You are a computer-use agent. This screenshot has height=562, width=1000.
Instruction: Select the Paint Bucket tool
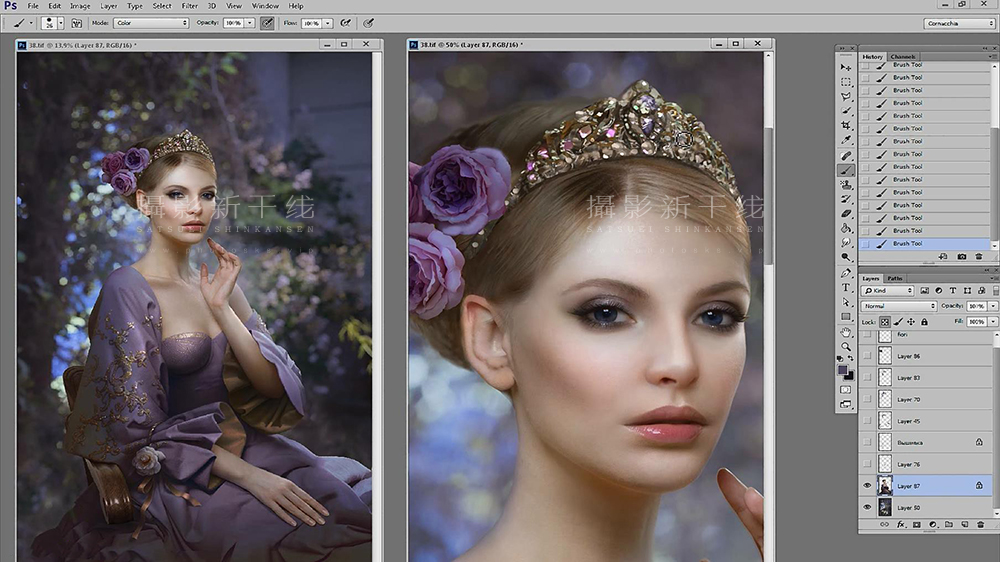coord(846,228)
